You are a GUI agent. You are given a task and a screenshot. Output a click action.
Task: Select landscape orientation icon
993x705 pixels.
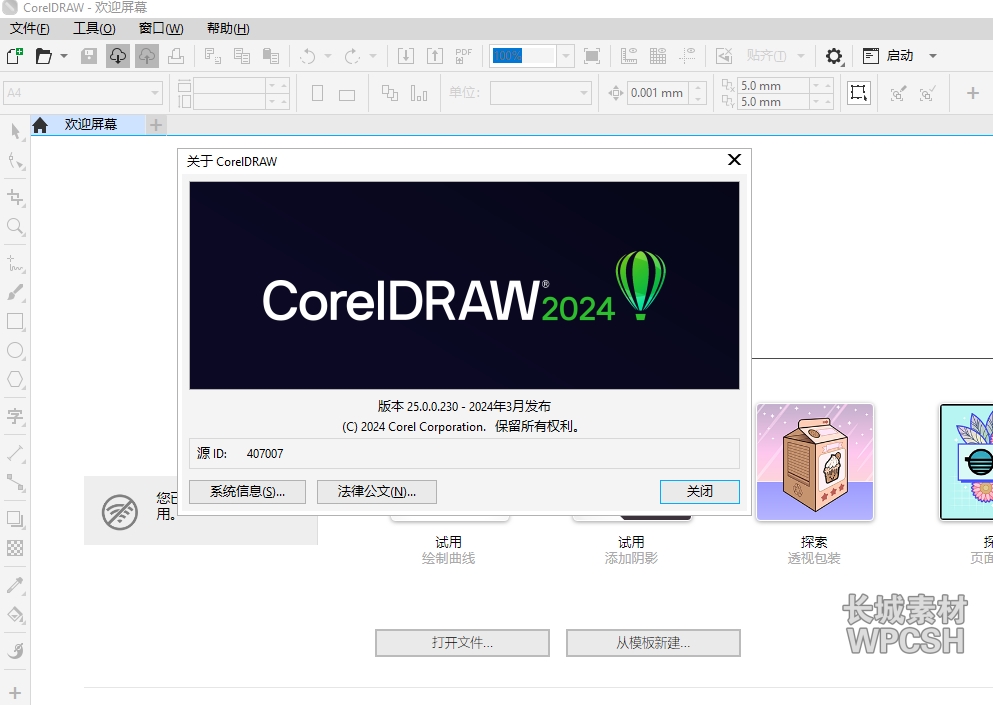coord(346,95)
